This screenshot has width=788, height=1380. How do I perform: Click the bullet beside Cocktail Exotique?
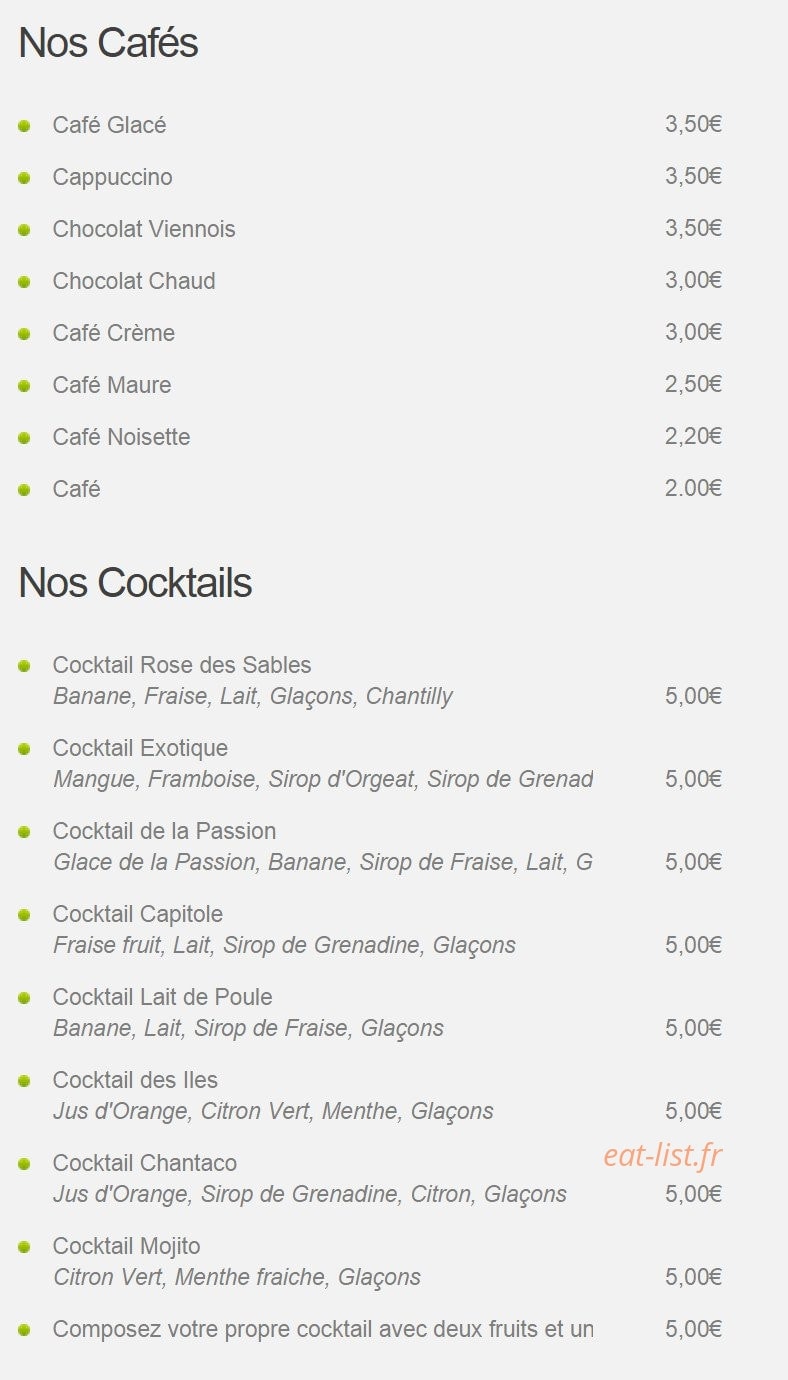24,749
